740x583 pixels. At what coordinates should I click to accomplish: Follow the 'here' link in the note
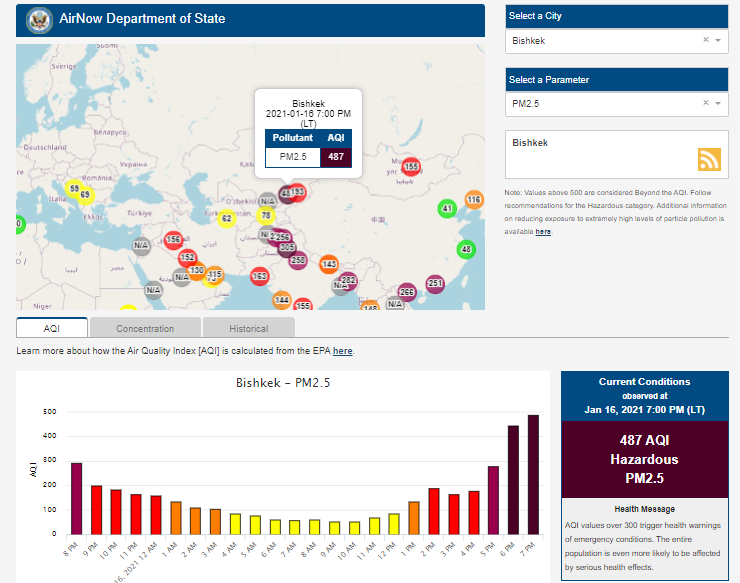(x=543, y=231)
